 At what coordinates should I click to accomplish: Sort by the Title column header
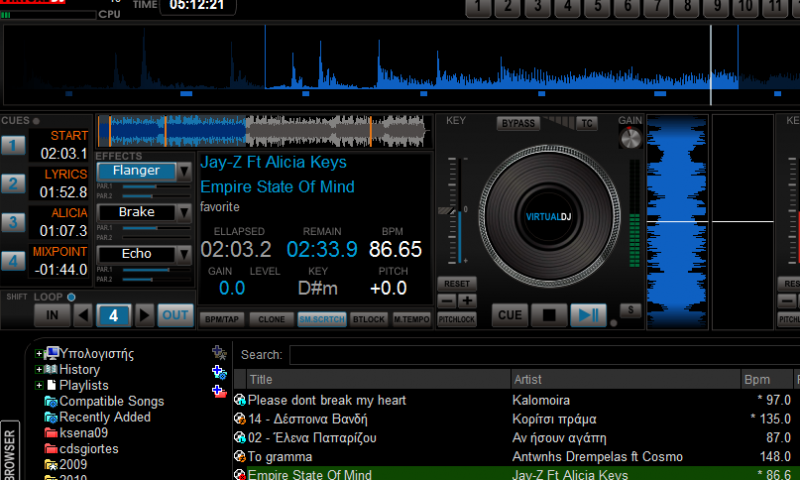tap(378, 380)
